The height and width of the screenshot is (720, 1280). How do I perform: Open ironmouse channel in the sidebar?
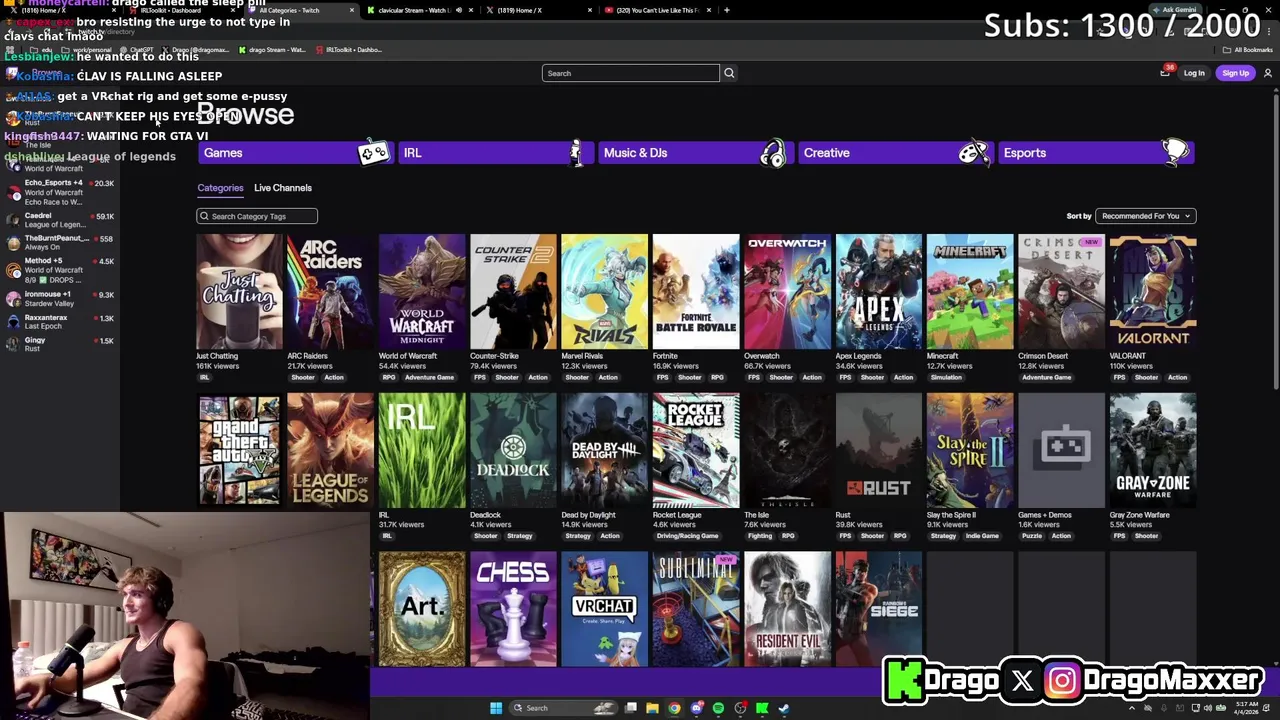pos(60,298)
